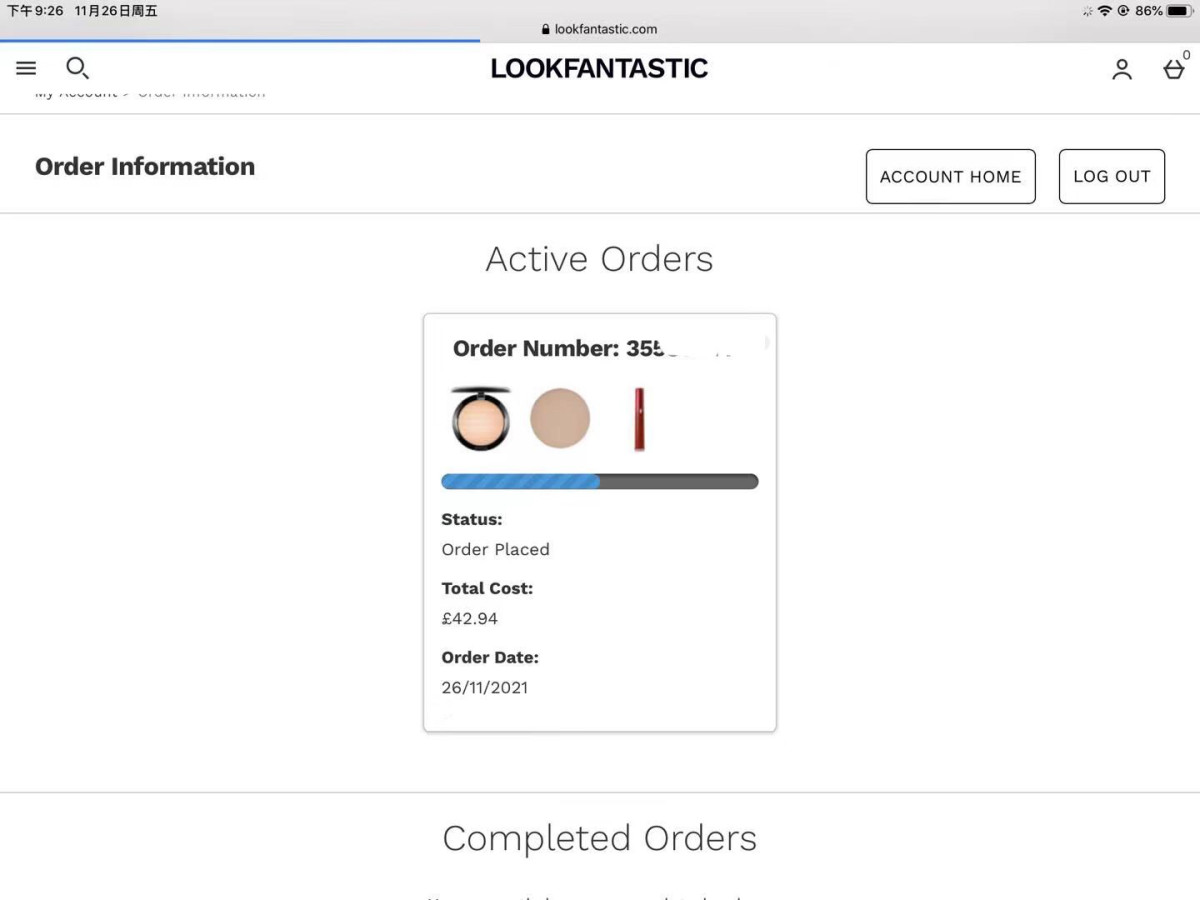Image resolution: width=1200 pixels, height=900 pixels.
Task: Open the red lipstick product thumbnail
Action: [x=639, y=419]
